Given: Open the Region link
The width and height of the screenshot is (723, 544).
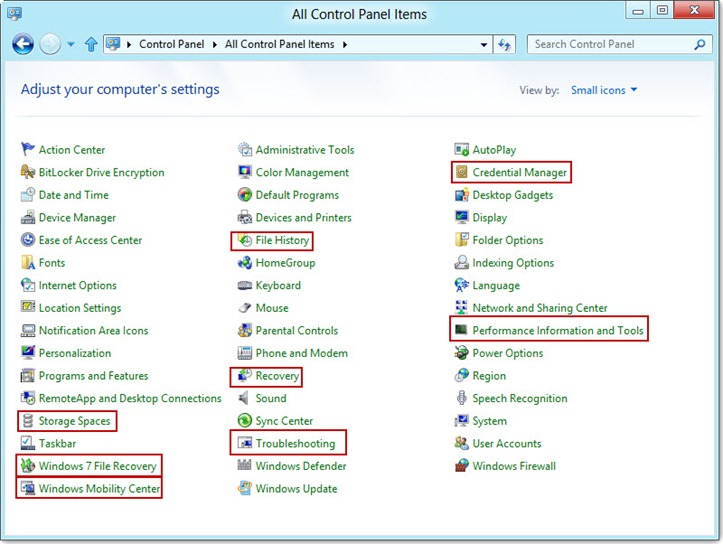Looking at the screenshot, I should click(489, 376).
